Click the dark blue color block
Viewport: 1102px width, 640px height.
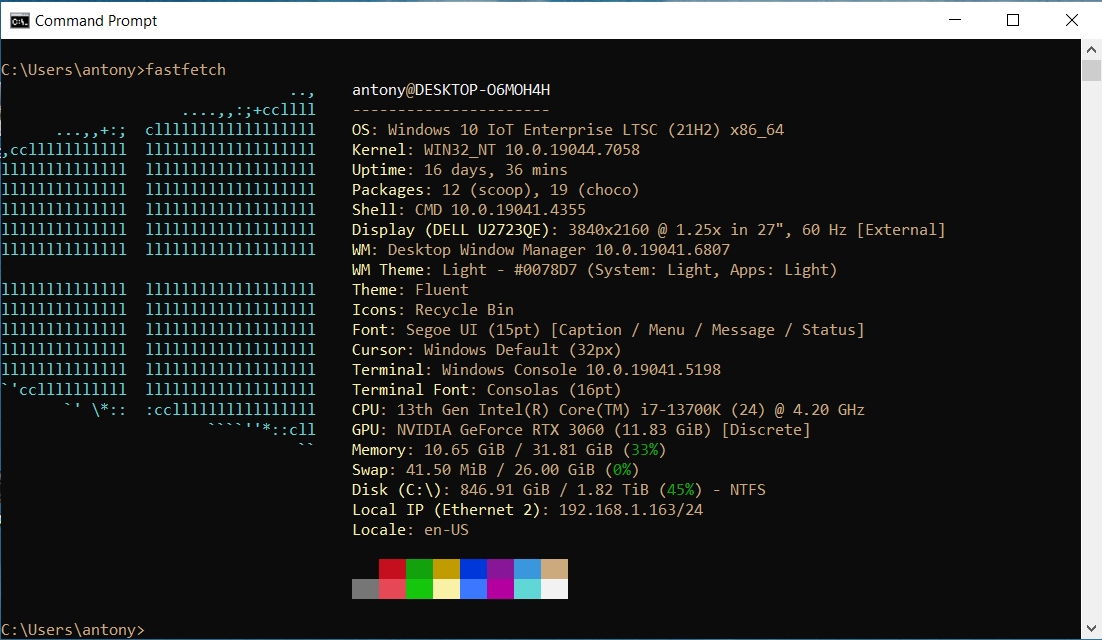[x=473, y=569]
